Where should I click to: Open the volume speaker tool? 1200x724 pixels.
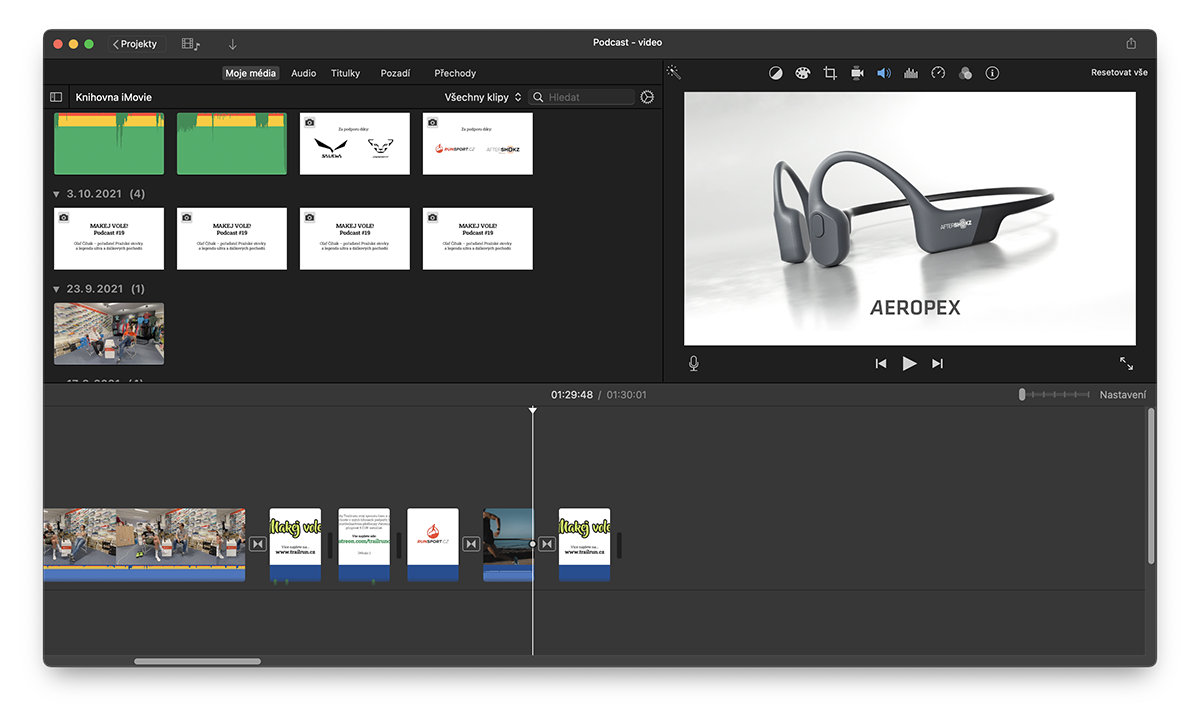[x=884, y=73]
